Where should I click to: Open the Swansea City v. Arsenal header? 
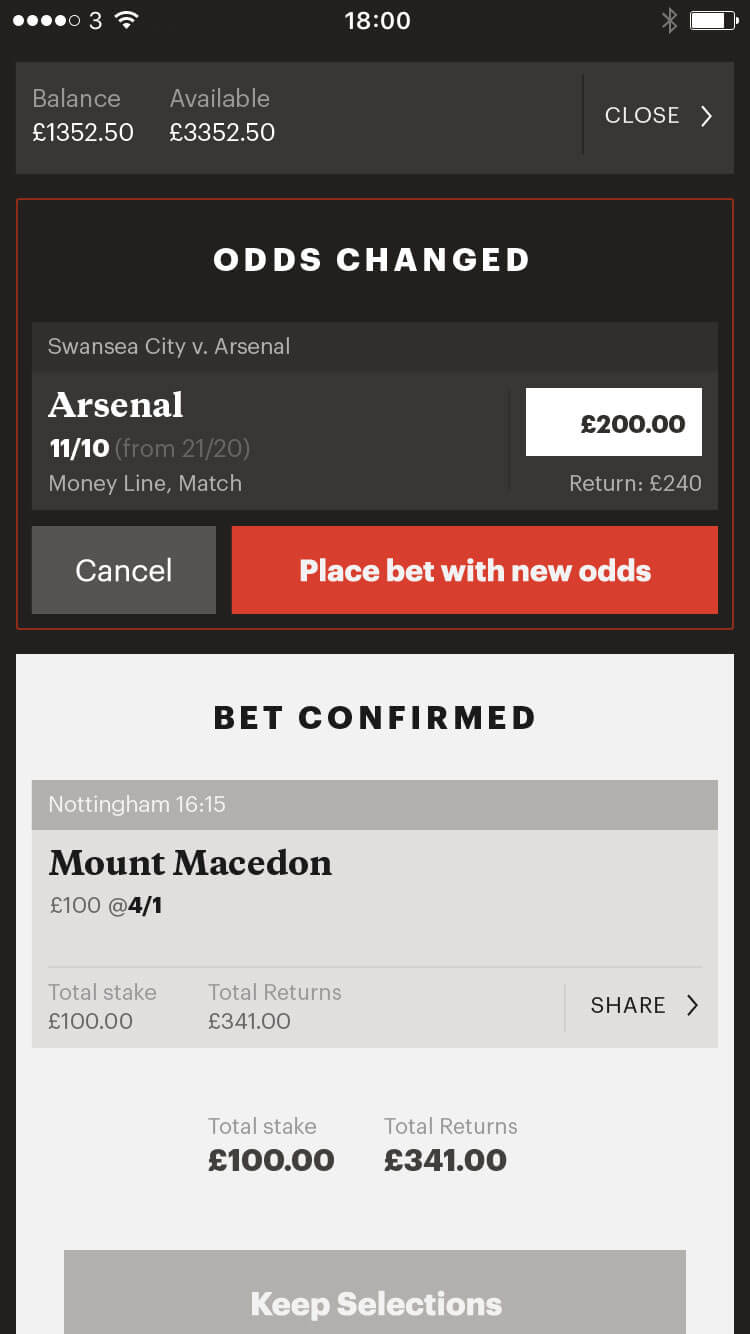click(x=375, y=347)
